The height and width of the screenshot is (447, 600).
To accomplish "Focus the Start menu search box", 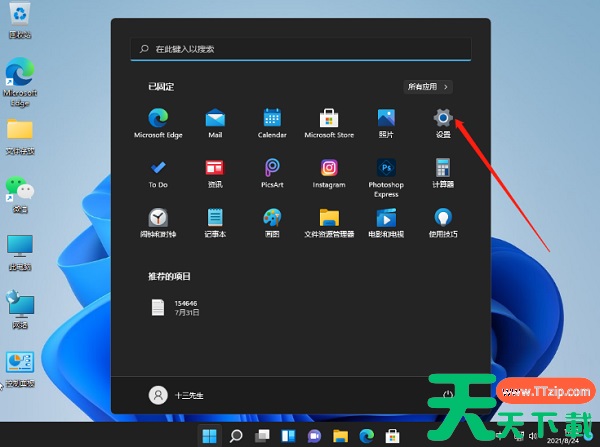I will (x=301, y=49).
